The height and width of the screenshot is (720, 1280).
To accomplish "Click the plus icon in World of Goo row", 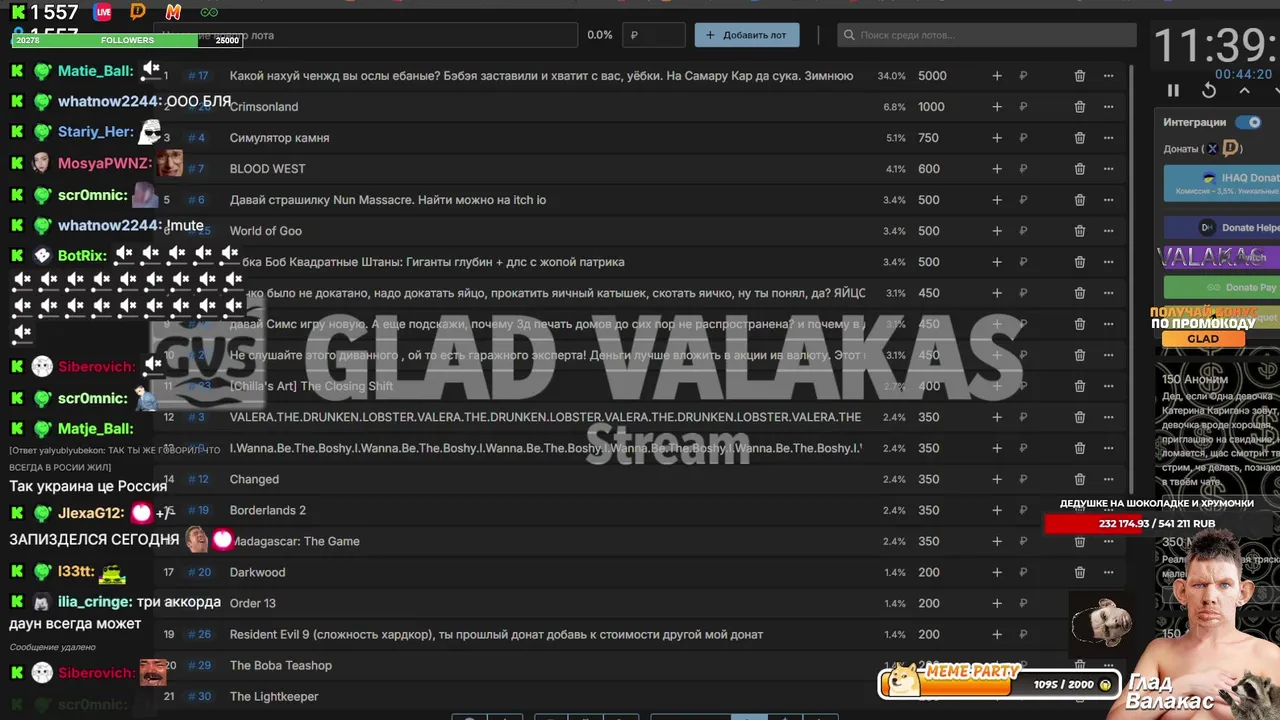I will click(997, 231).
